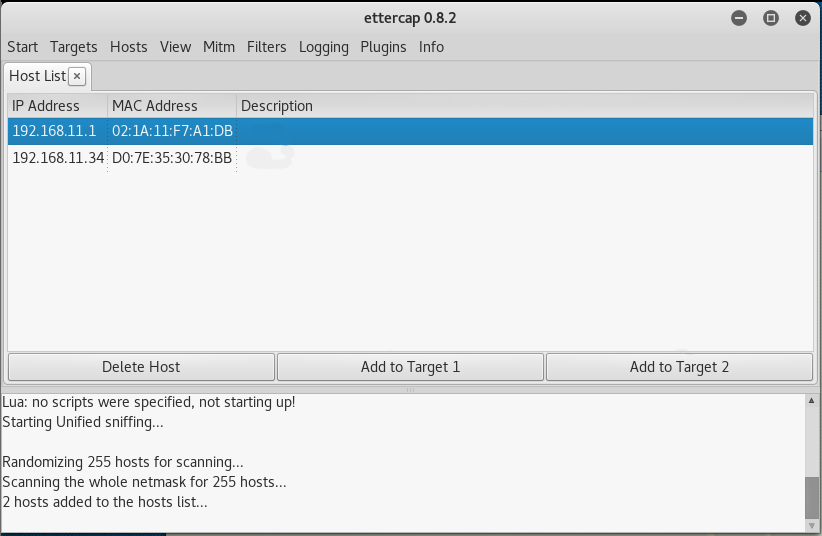Open the Hosts menu
The height and width of the screenshot is (536, 822).
tap(128, 47)
